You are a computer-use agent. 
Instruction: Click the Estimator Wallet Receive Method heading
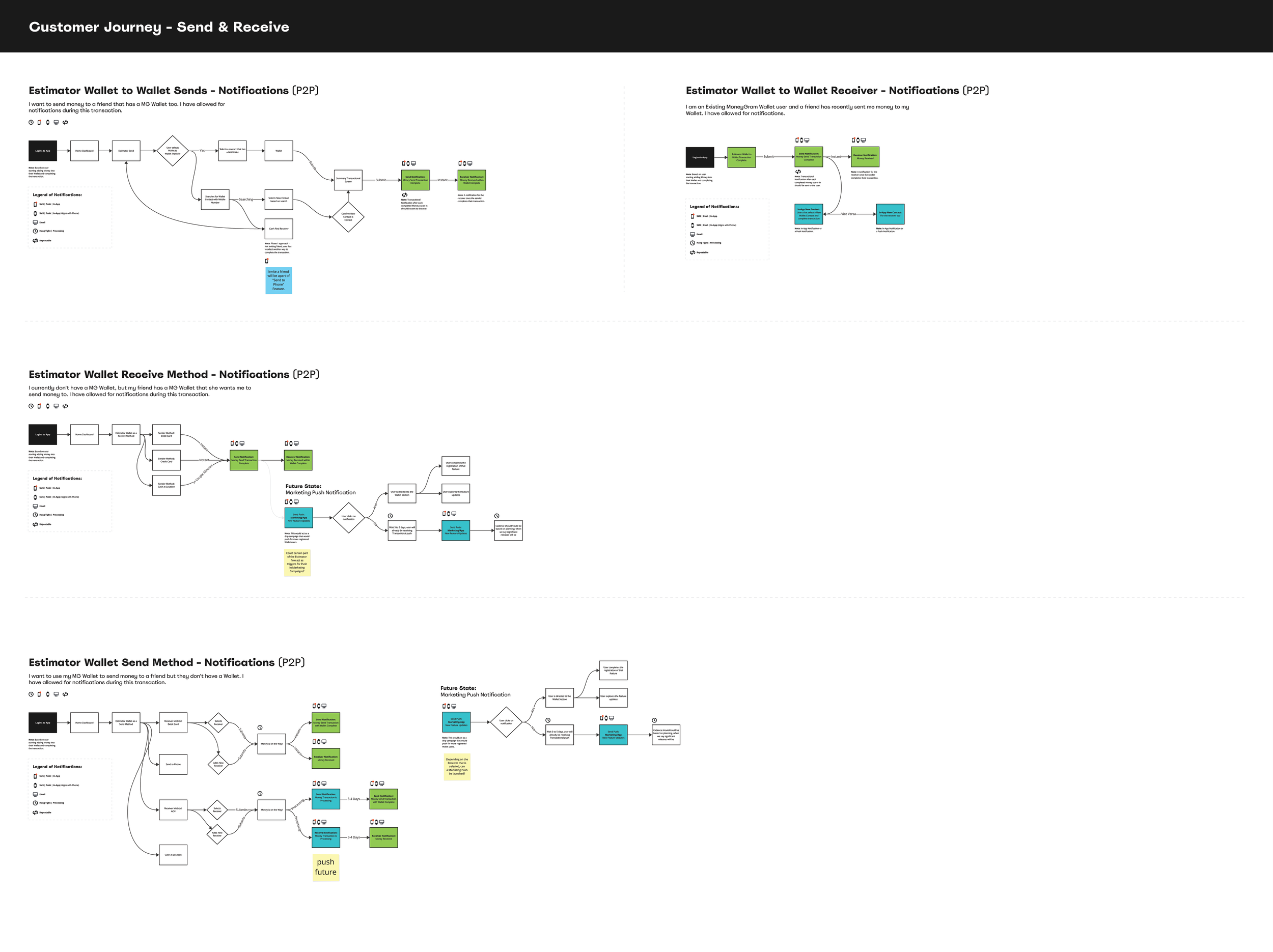coord(174,375)
